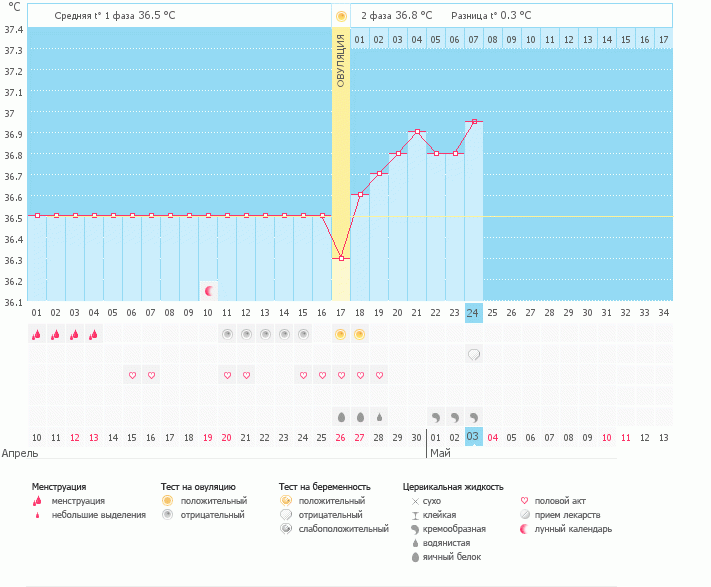The image size is (711, 587).
Task: Click the menstruation icon on cycle day 01
Action: [x=37, y=335]
